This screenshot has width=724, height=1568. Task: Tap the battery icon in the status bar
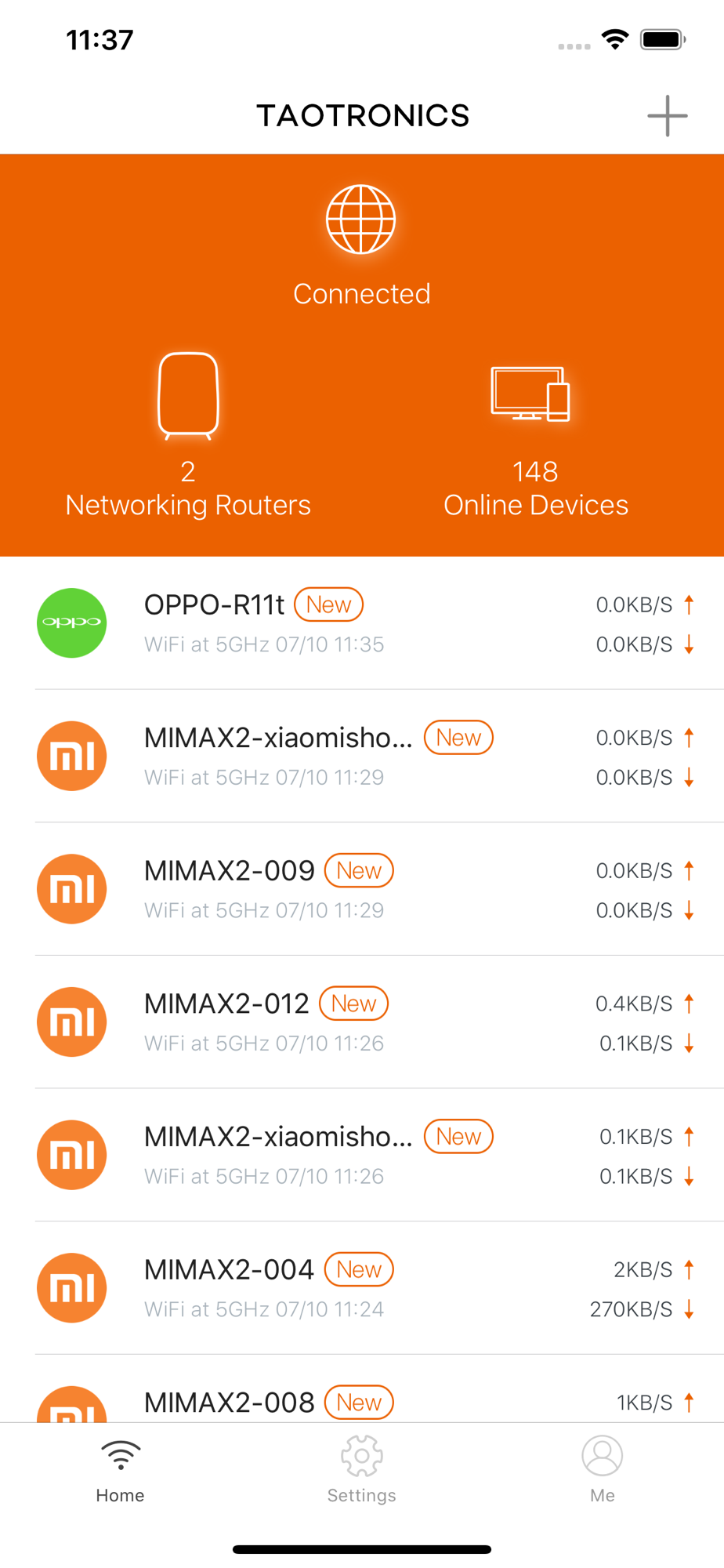point(663,39)
